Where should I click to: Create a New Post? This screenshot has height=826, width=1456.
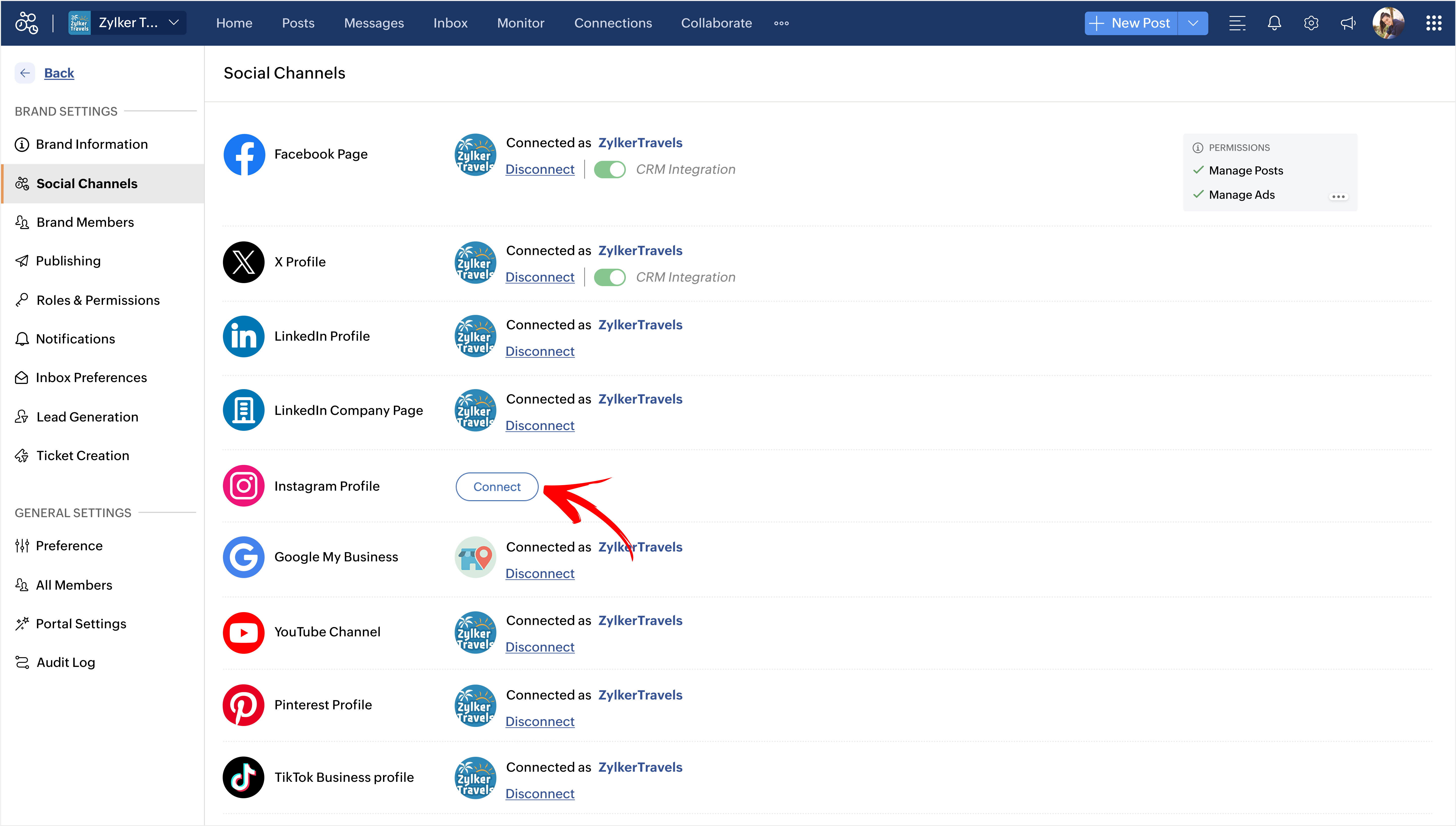pyautogui.click(x=1132, y=23)
